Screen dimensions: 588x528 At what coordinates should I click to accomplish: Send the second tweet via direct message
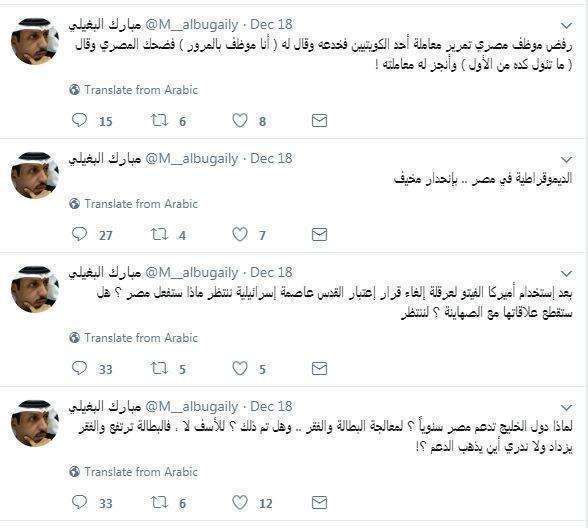[320, 234]
